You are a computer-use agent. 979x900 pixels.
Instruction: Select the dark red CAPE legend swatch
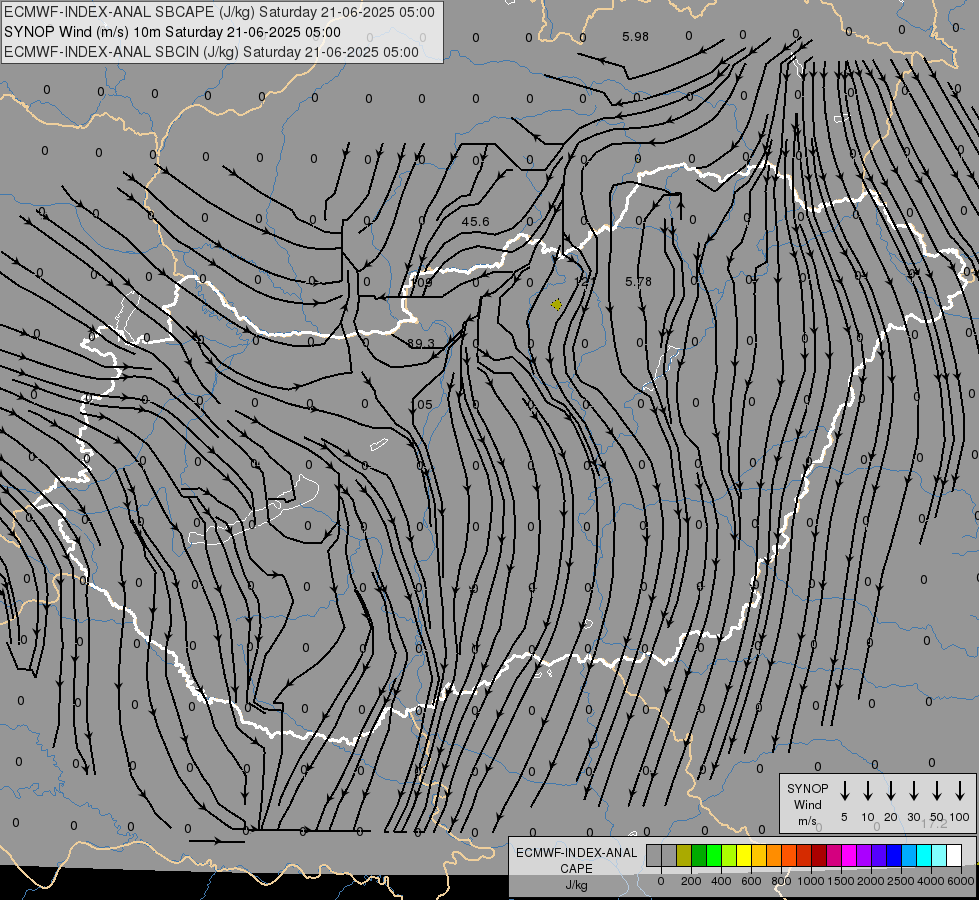819,855
